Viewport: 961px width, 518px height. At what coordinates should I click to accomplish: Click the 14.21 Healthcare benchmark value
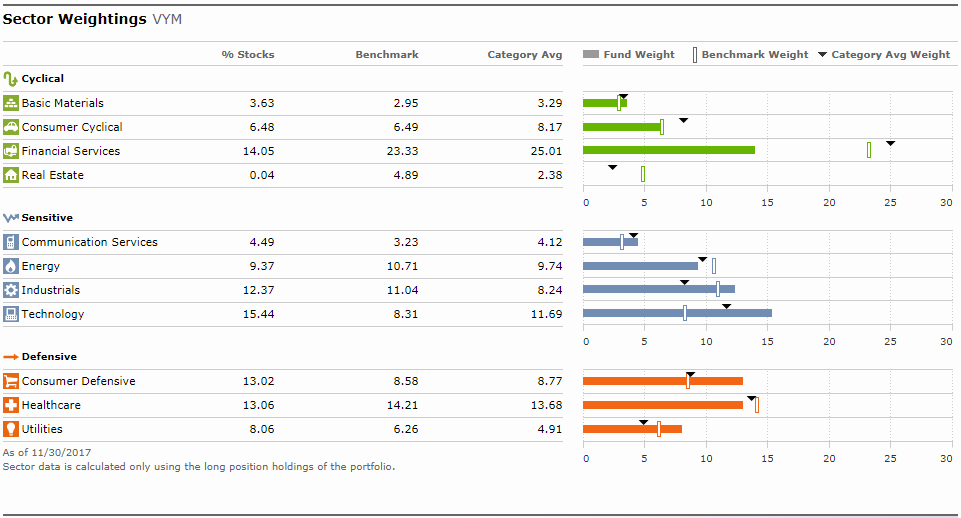[x=403, y=405]
